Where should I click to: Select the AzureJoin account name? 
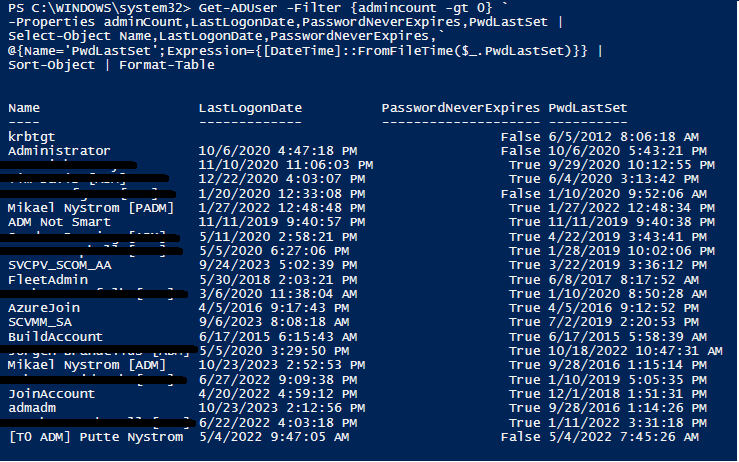tap(44, 308)
